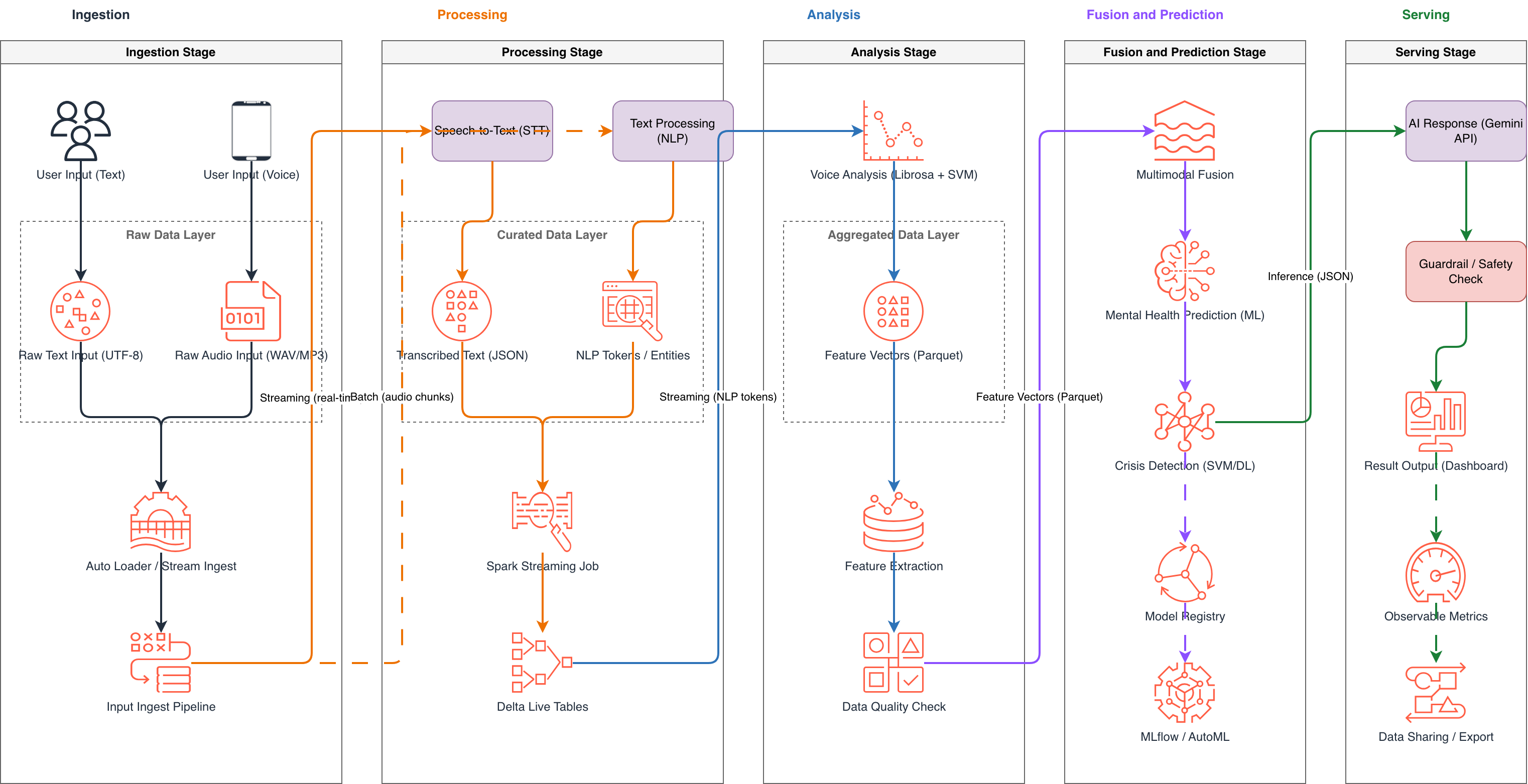Click the Feature Vectors (Parquet) circle icon
The width and height of the screenshot is (1528, 784).
(894, 311)
